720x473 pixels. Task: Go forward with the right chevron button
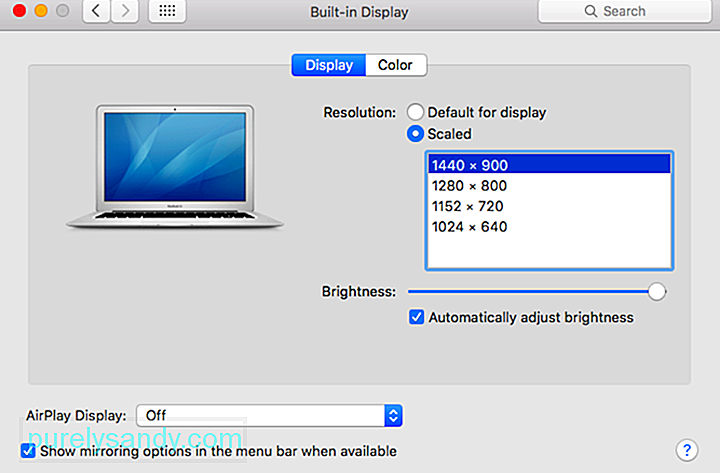point(124,11)
